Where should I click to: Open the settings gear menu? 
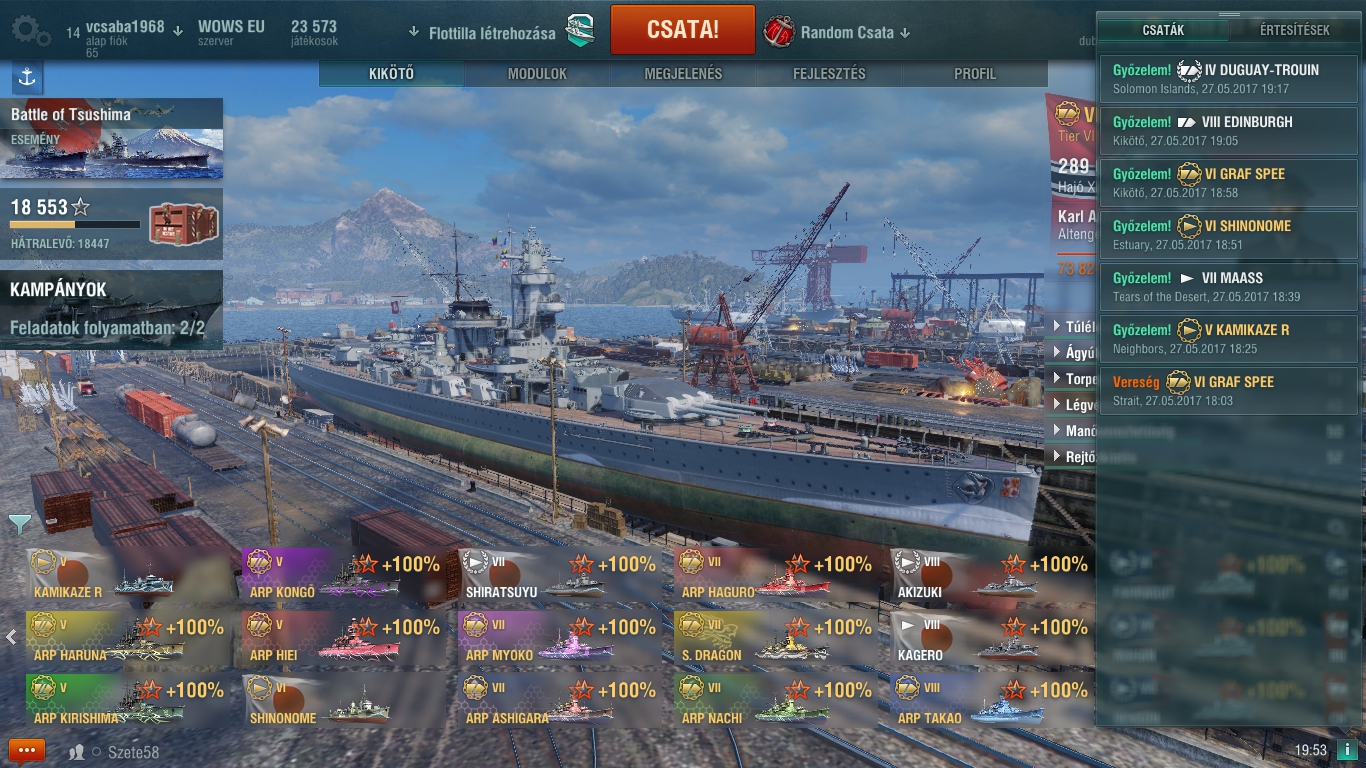click(x=31, y=31)
